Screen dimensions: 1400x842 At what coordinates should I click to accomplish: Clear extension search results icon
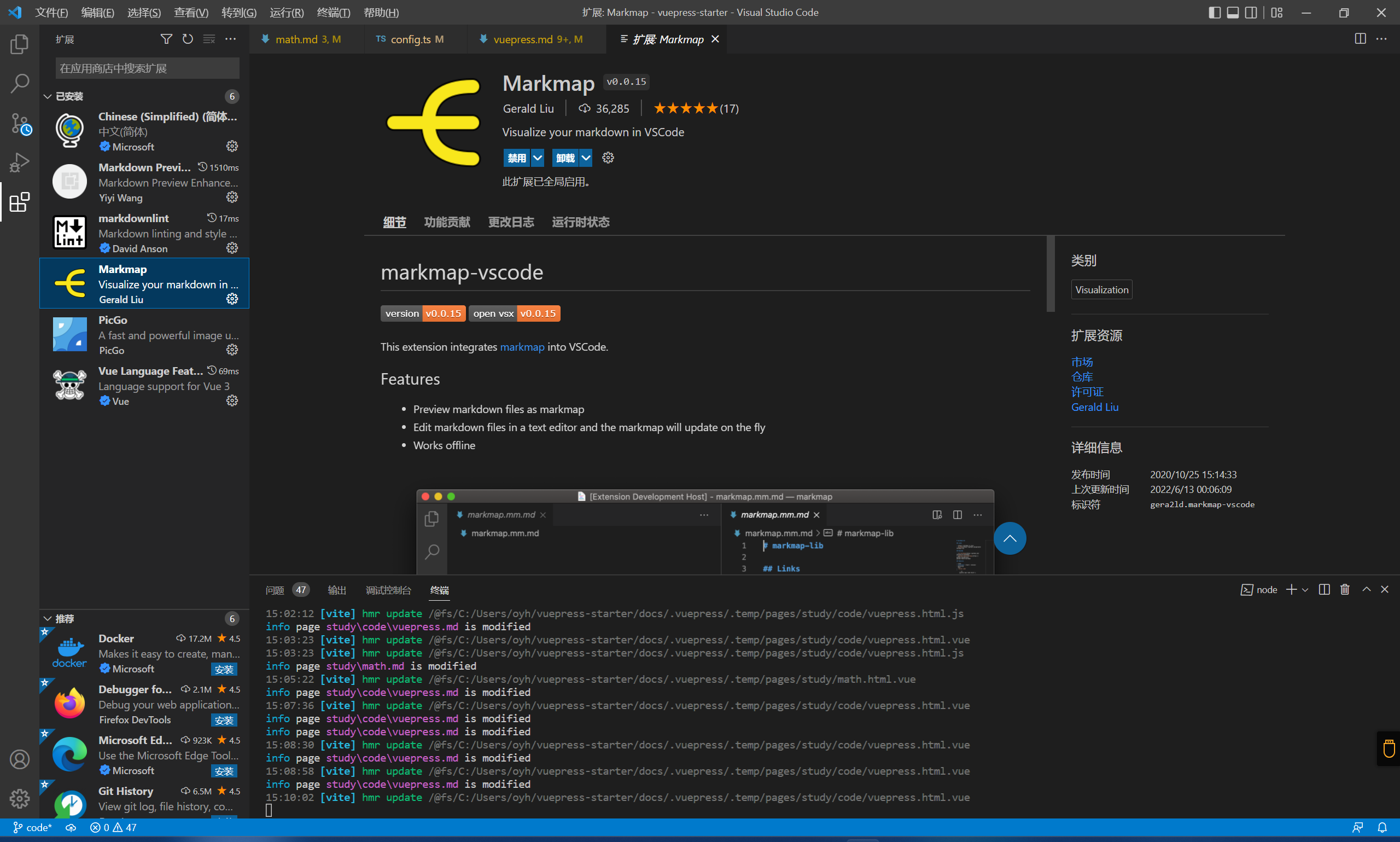tap(209, 39)
